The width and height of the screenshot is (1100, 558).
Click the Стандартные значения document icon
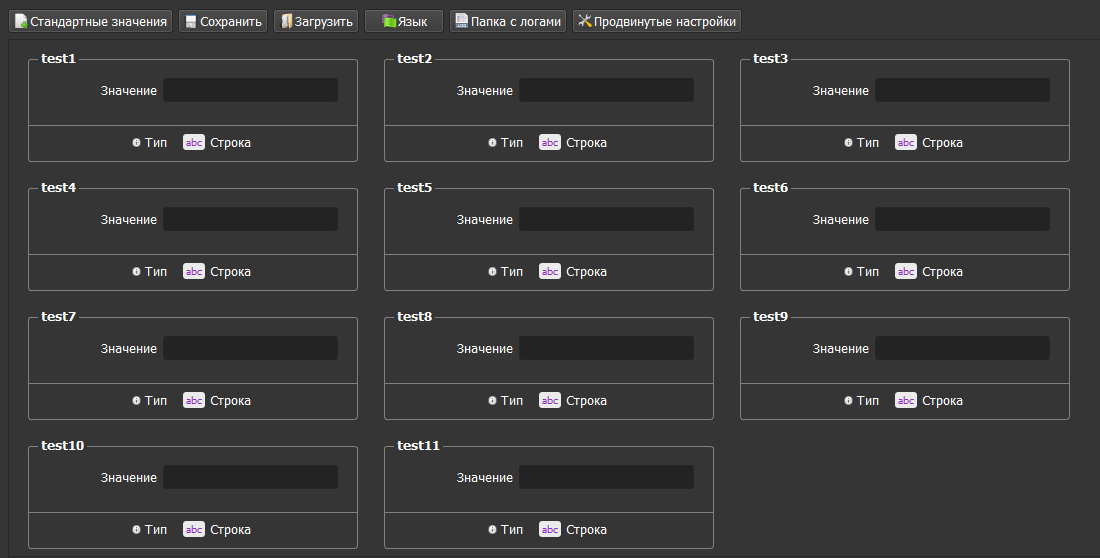click(21, 21)
